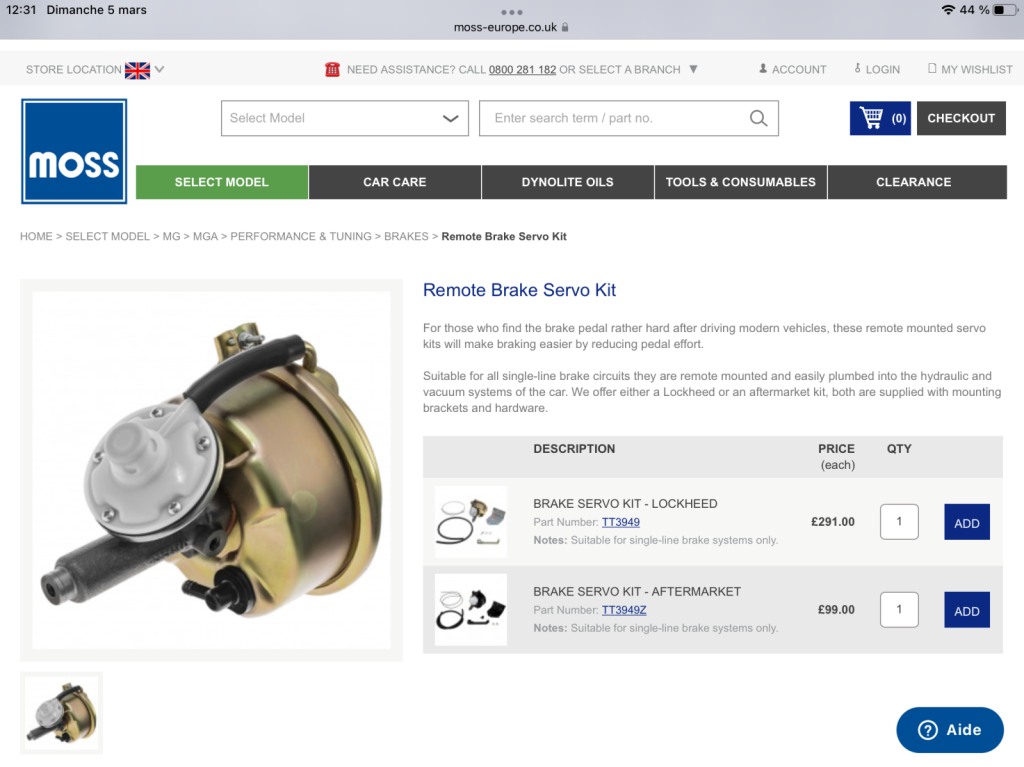Open the Account page
Screen dimensions: 1024x767
pos(792,69)
